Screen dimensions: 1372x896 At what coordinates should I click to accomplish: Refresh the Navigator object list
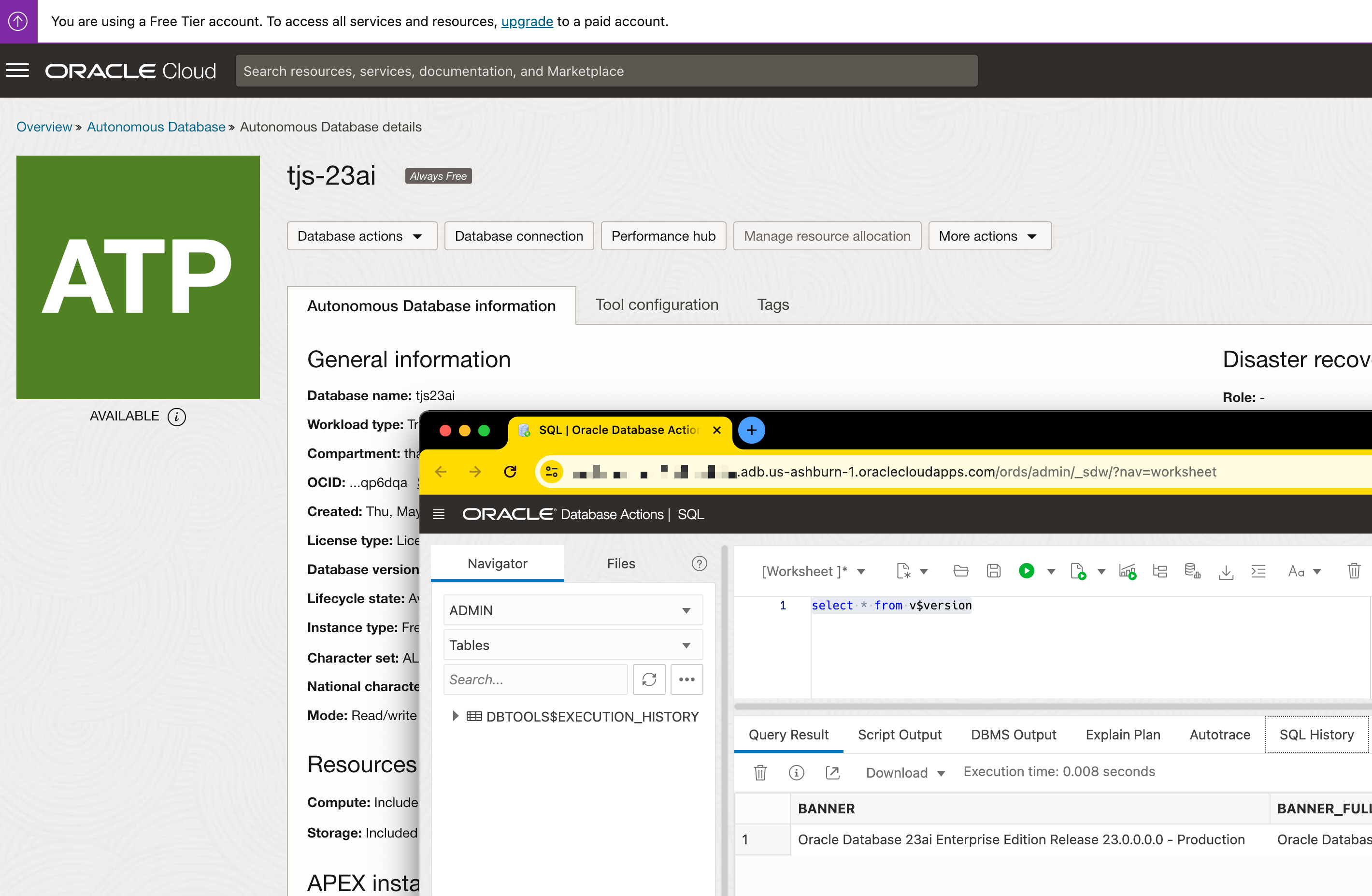649,679
